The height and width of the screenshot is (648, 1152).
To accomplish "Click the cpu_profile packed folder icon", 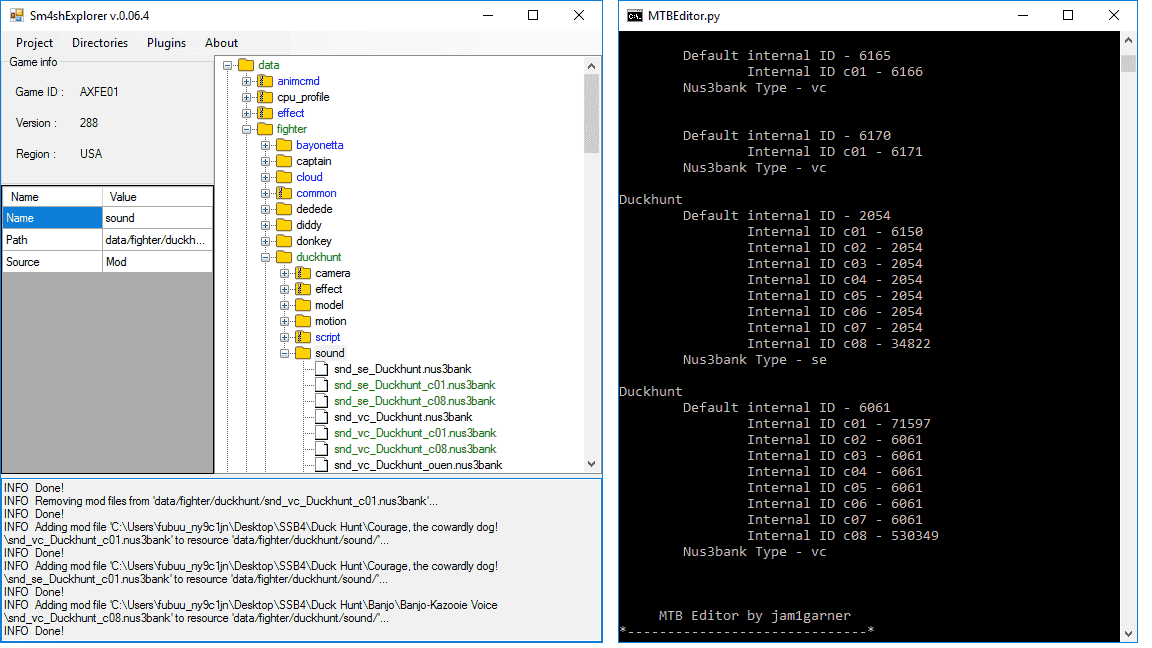I will [265, 97].
